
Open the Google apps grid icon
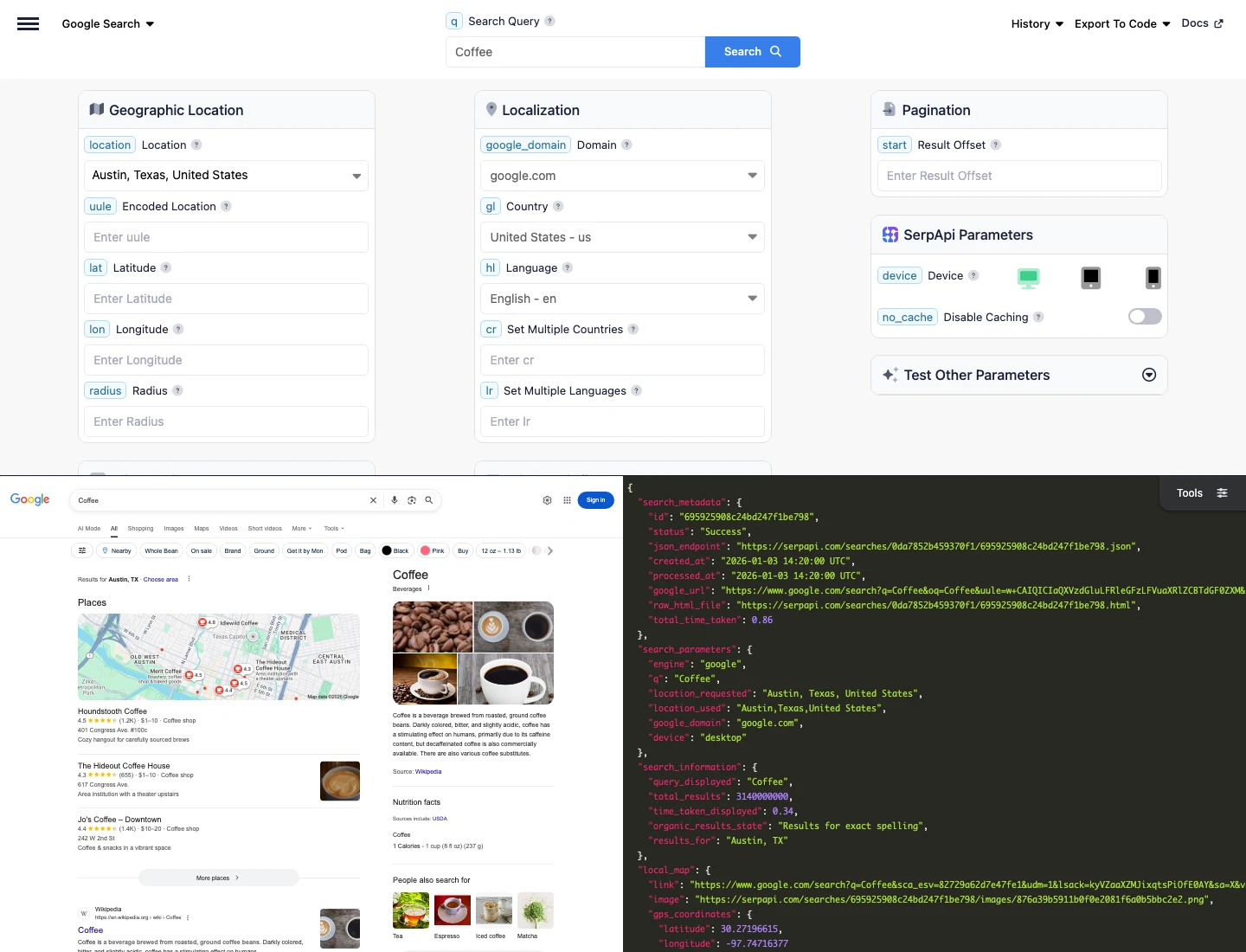coord(567,500)
